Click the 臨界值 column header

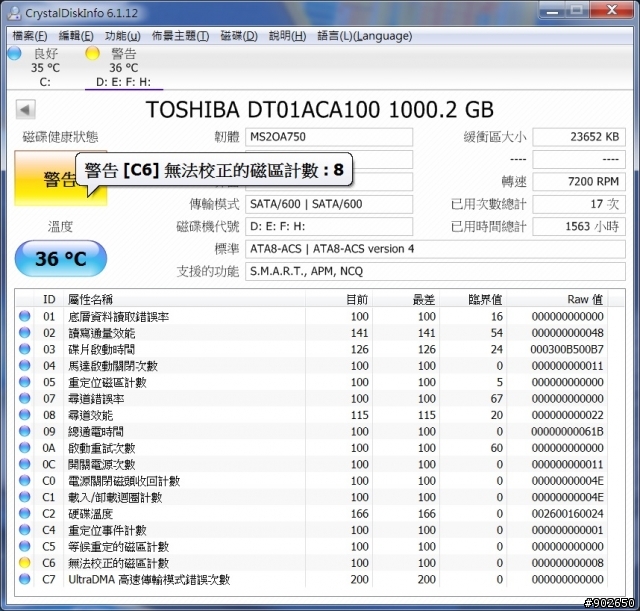[473, 299]
